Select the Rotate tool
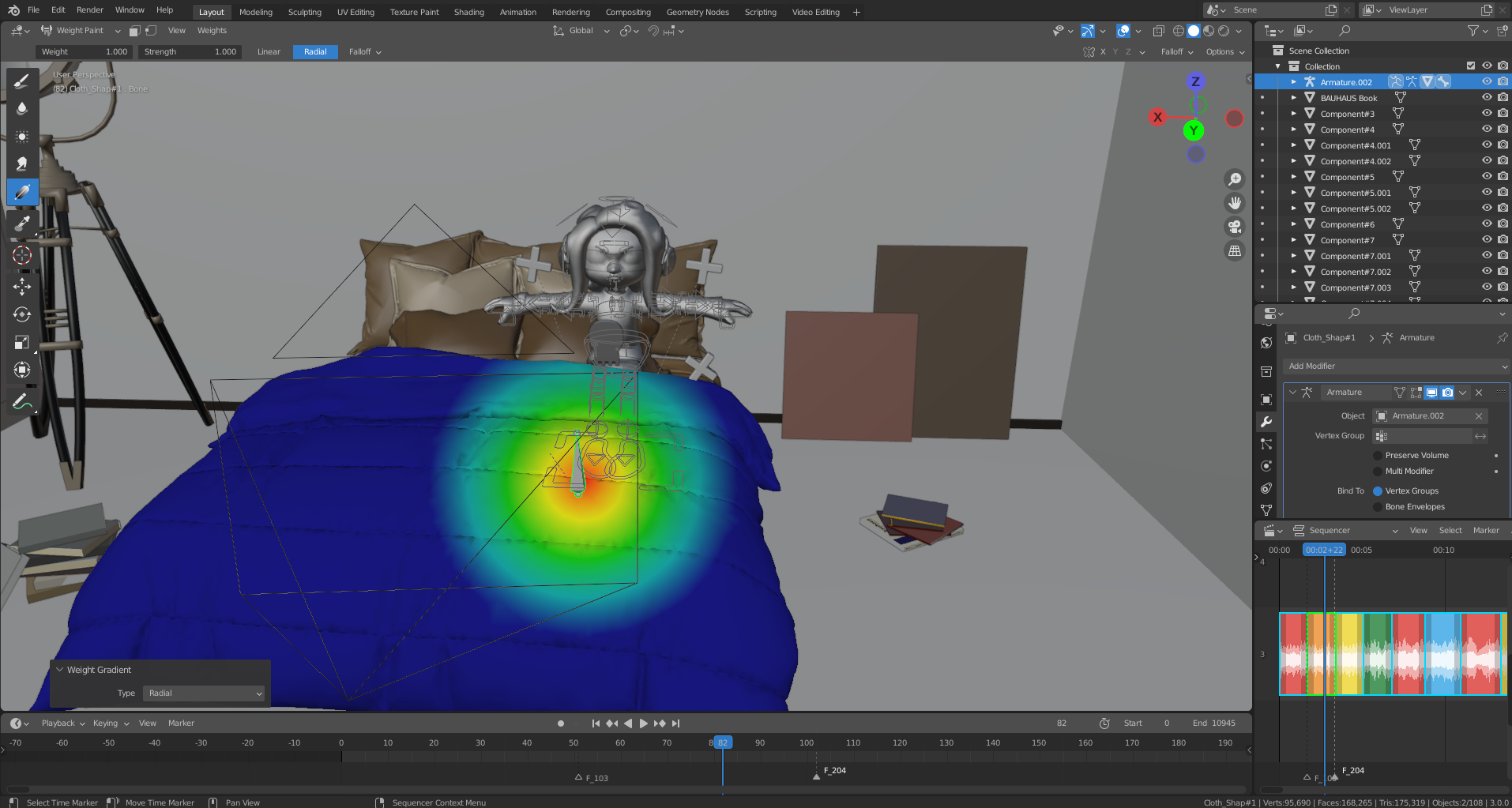The width and height of the screenshot is (1512, 808). 22,314
